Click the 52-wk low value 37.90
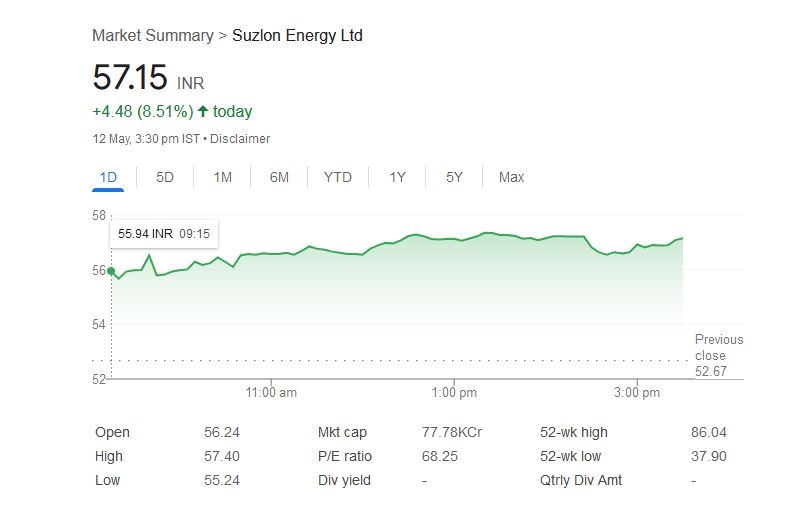The image size is (792, 511). [x=709, y=456]
